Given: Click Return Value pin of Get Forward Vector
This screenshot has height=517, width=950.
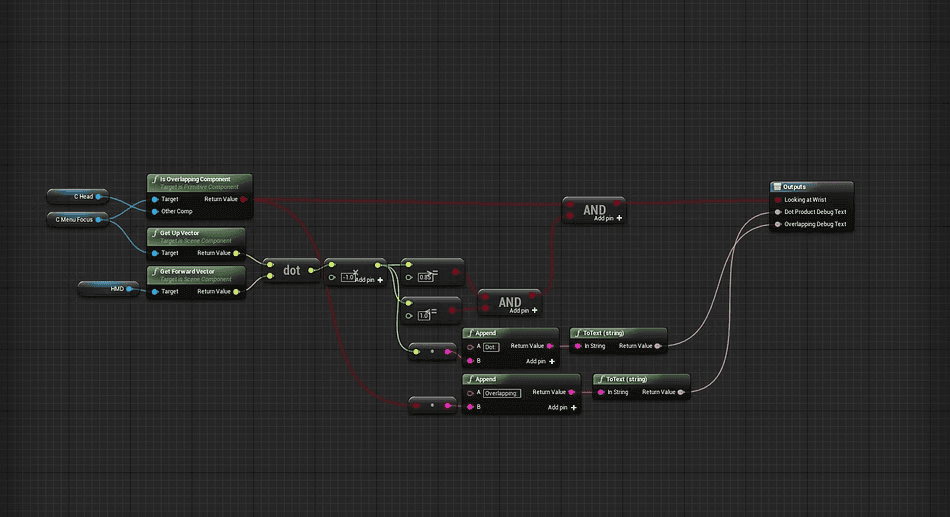Looking at the screenshot, I should click(x=236, y=292).
